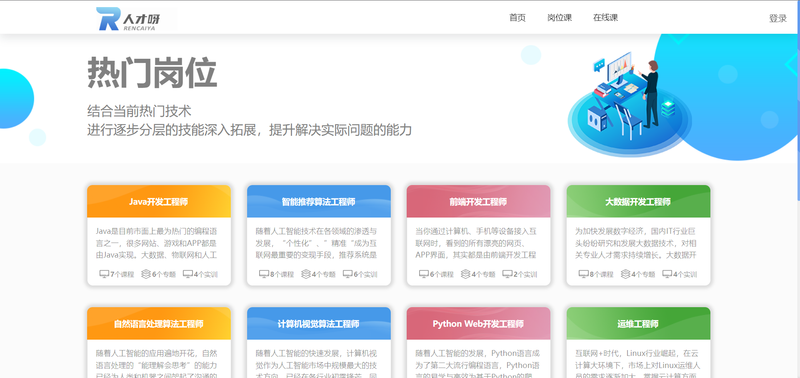Click training icon beside 6个实训 in 智能推荐算法 card
800x378 pixels.
tap(347, 274)
